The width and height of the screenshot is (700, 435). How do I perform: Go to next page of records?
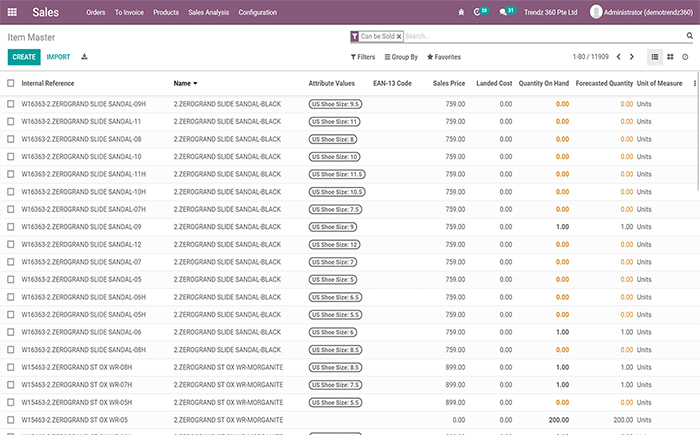(632, 57)
